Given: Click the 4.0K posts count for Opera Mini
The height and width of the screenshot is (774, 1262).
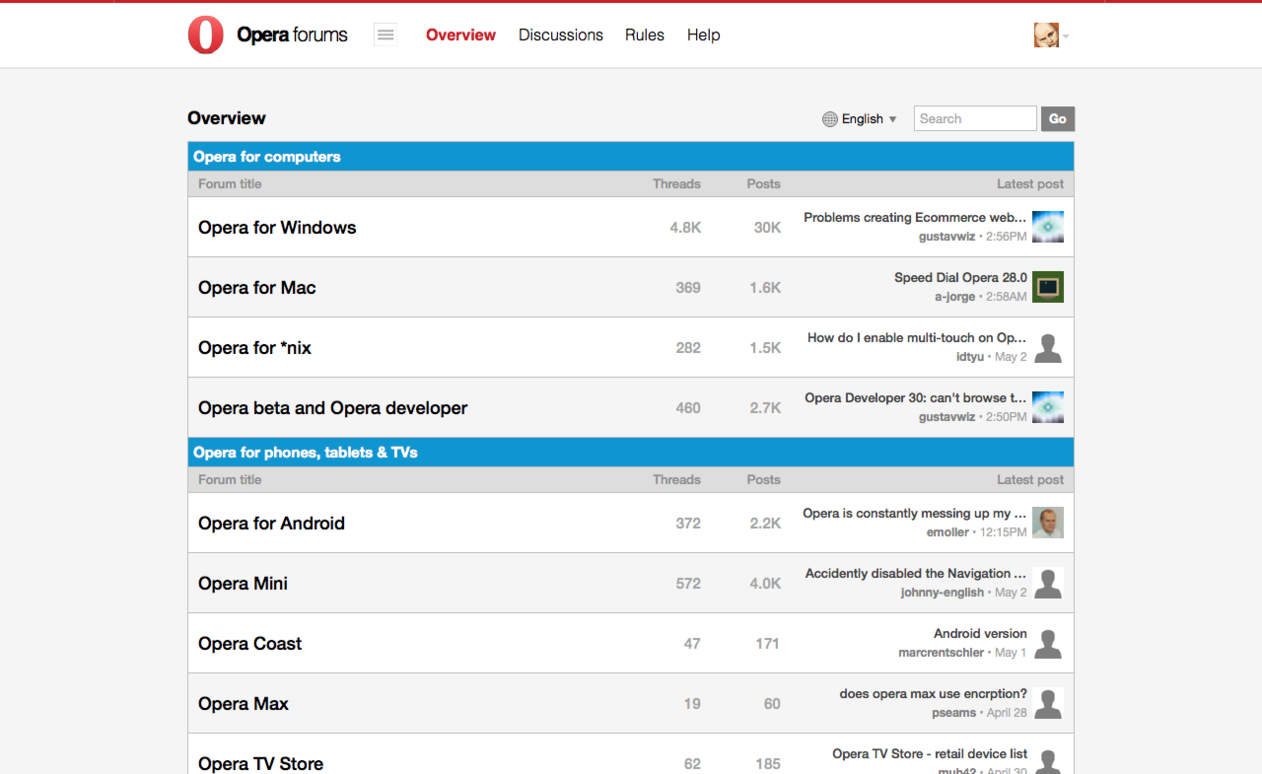Looking at the screenshot, I should pyautogui.click(x=765, y=584).
